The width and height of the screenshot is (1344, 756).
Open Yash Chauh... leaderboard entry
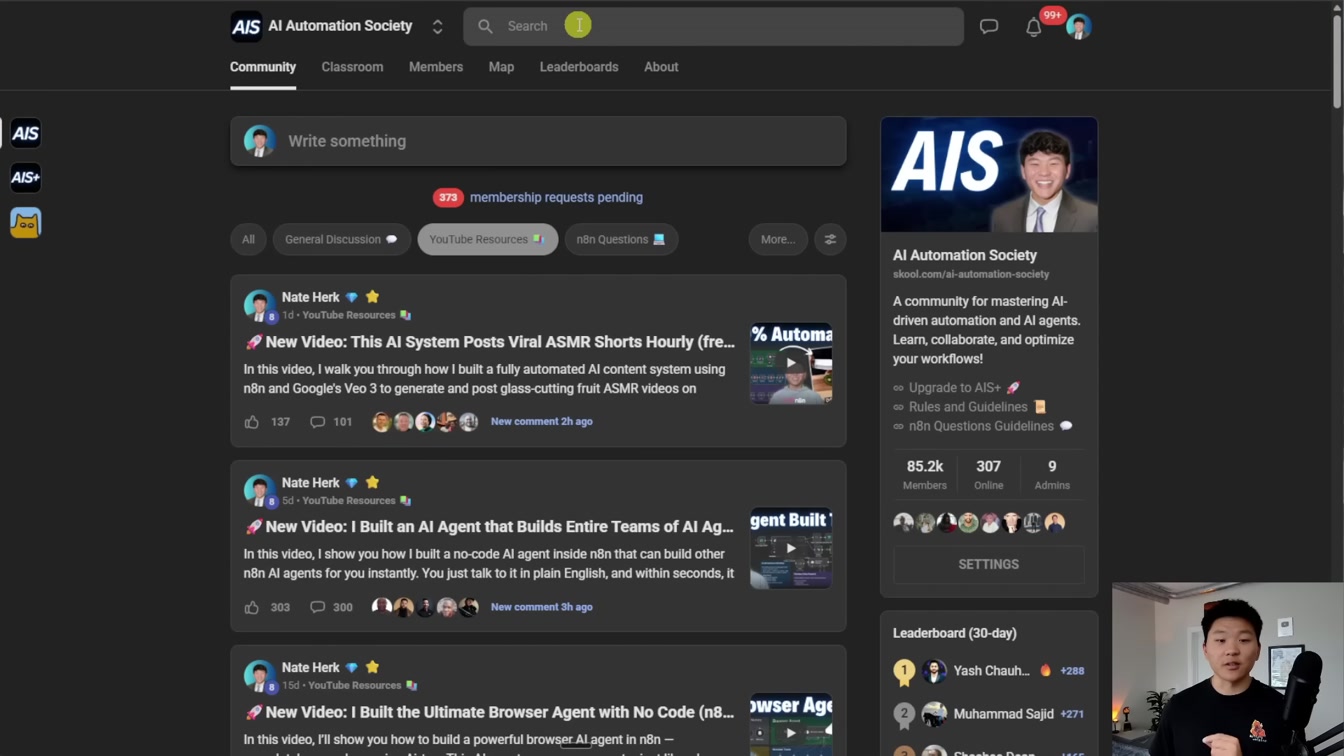(x=989, y=671)
